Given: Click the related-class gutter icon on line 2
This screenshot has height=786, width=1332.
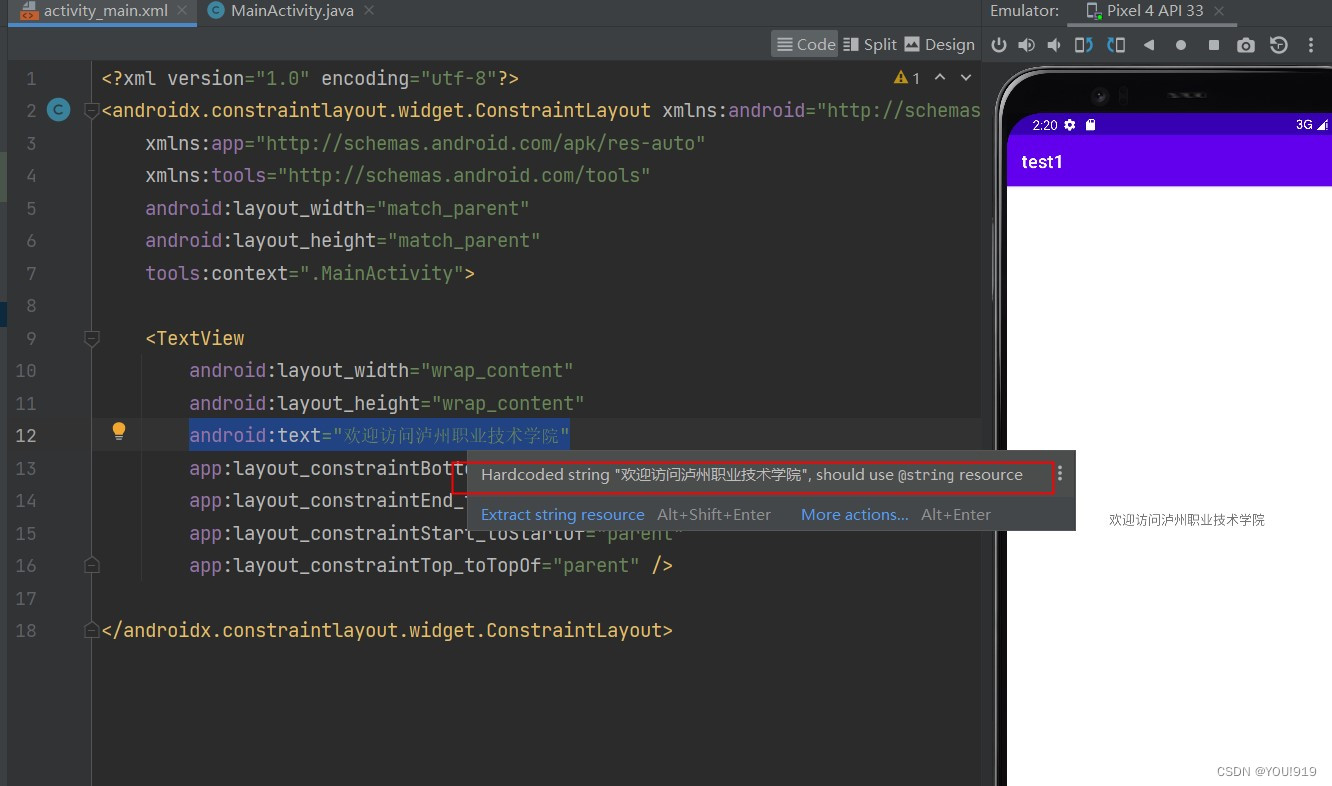Looking at the screenshot, I should point(59,110).
